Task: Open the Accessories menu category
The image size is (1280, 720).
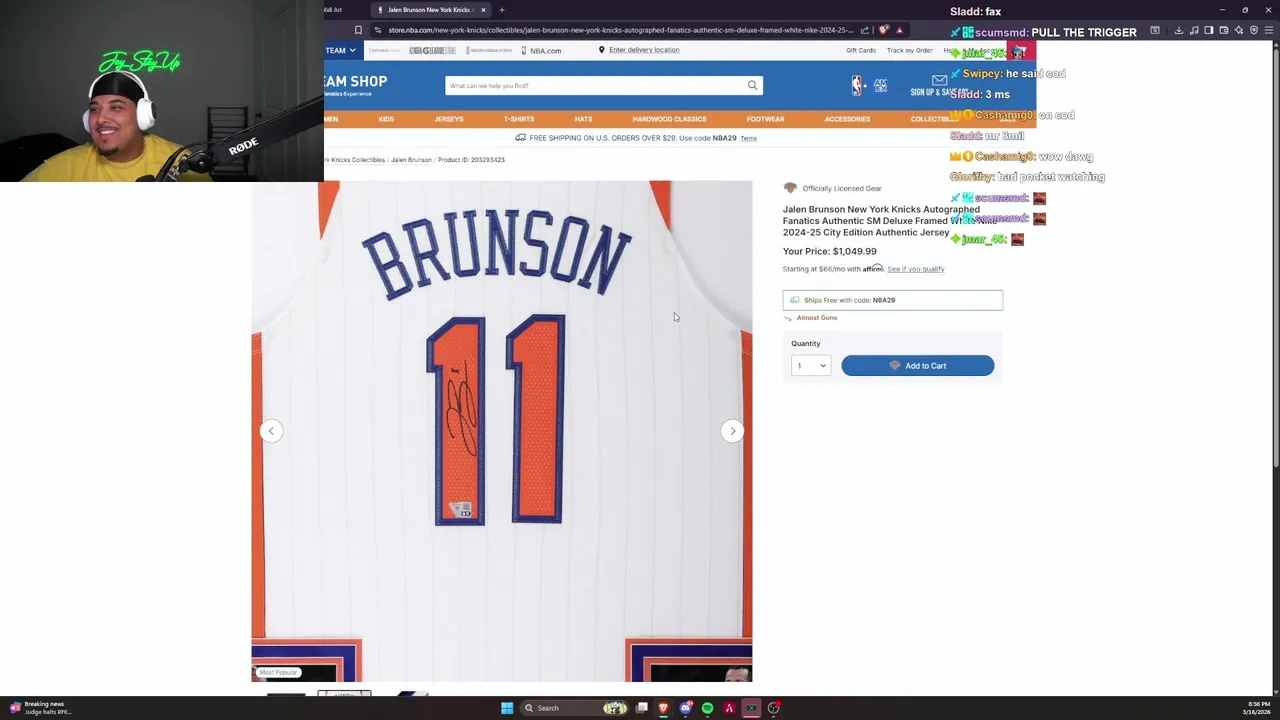Action: point(847,119)
